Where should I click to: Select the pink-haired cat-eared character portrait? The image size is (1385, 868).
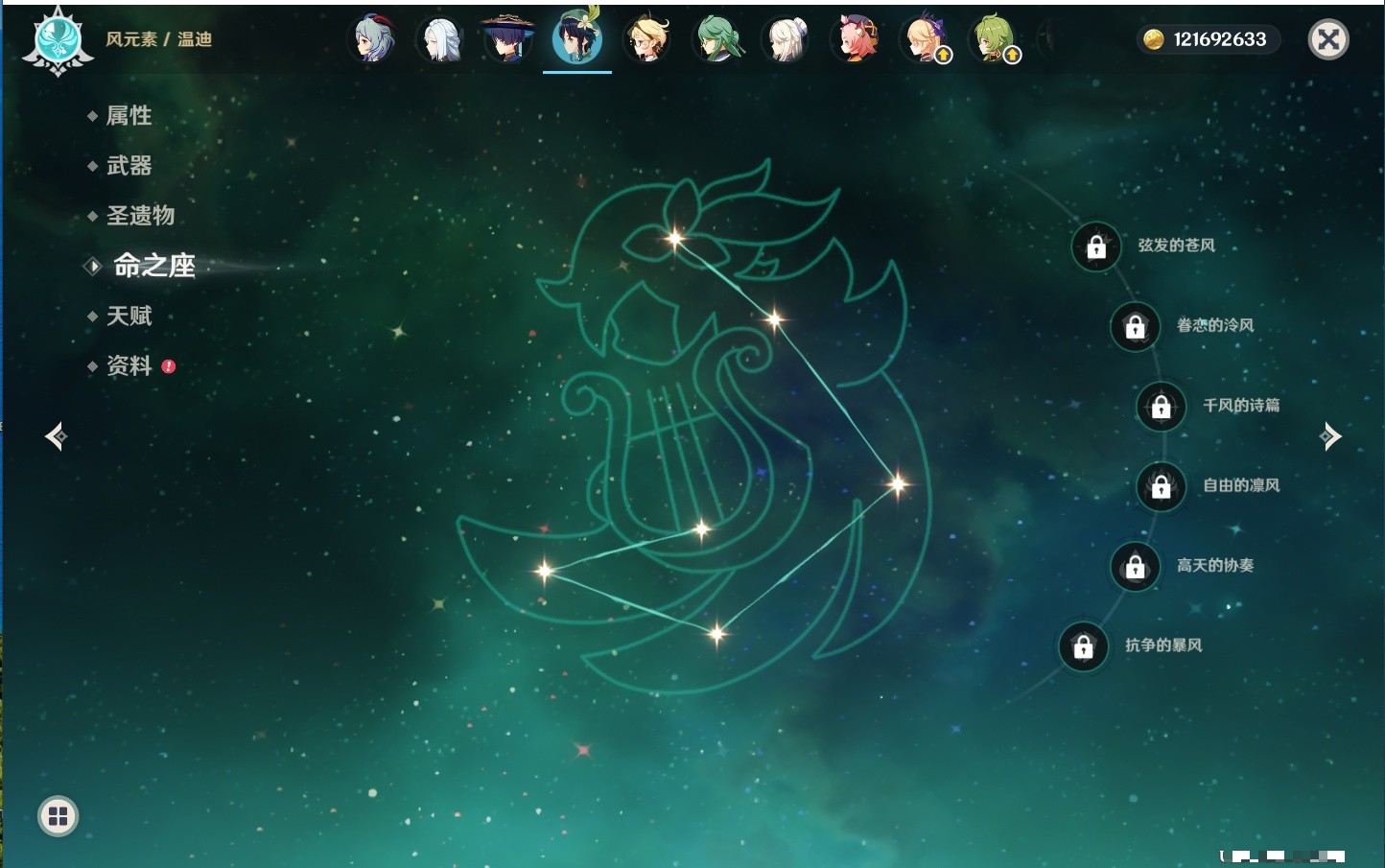(x=856, y=39)
